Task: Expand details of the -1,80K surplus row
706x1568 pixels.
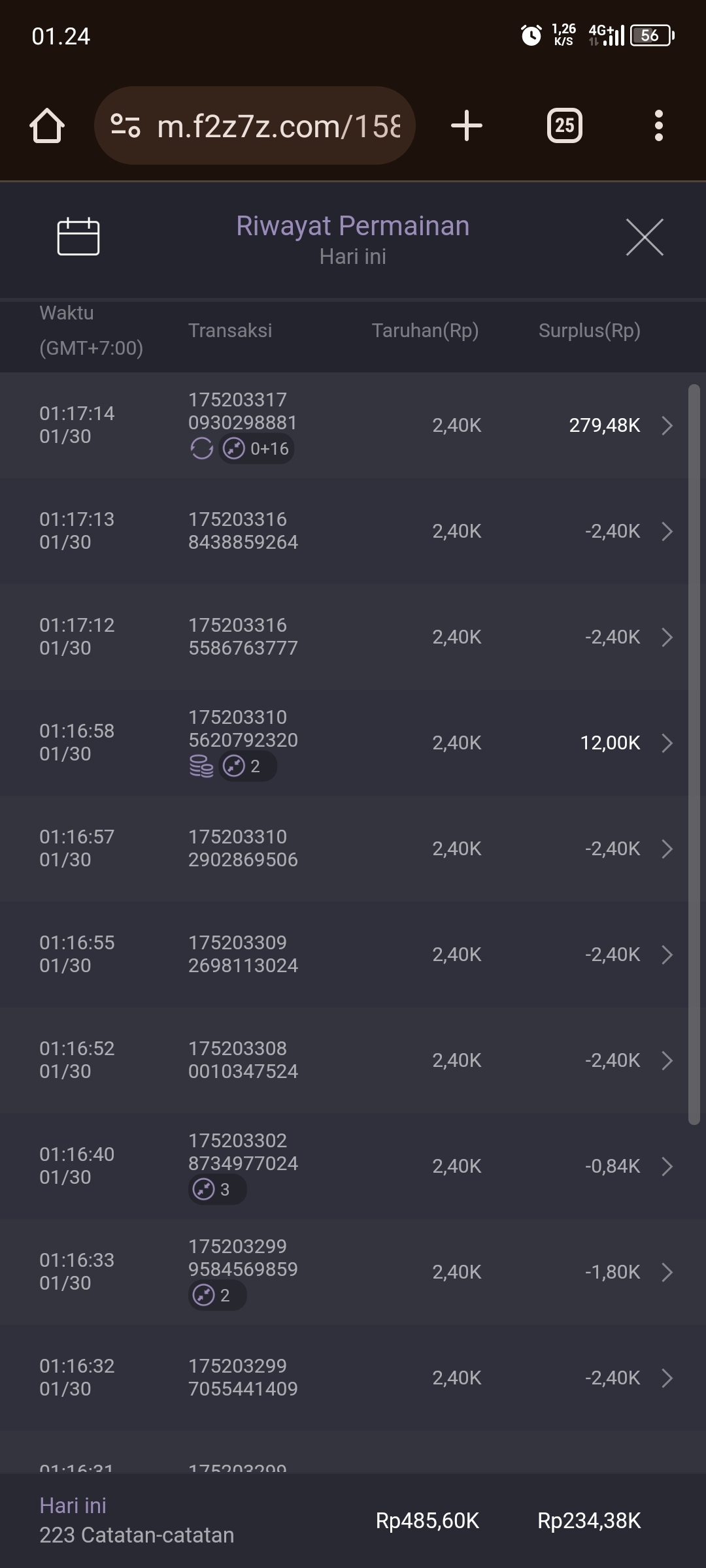Action: 667,1272
